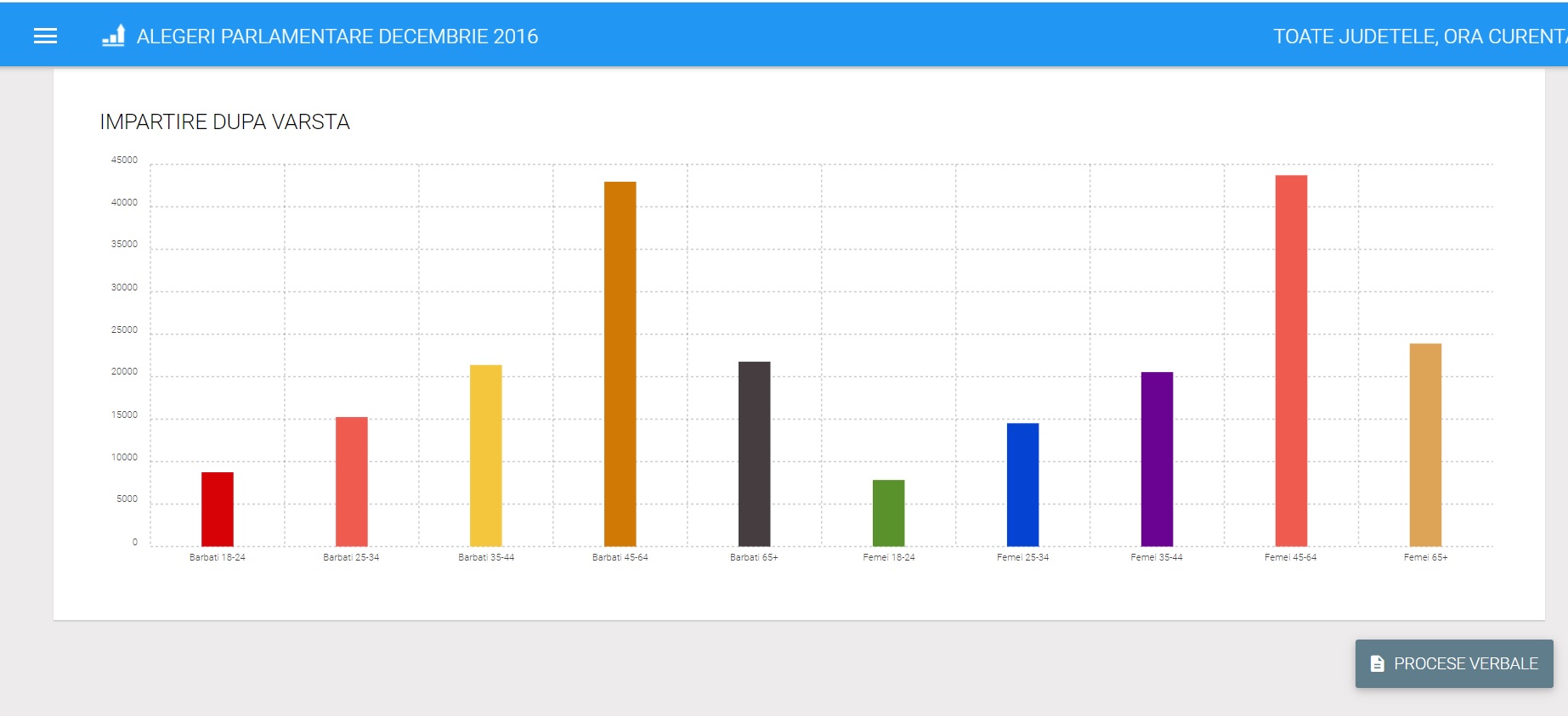The image size is (1568, 716).
Task: Click the Femei 18-24 axis label
Action: (x=888, y=557)
